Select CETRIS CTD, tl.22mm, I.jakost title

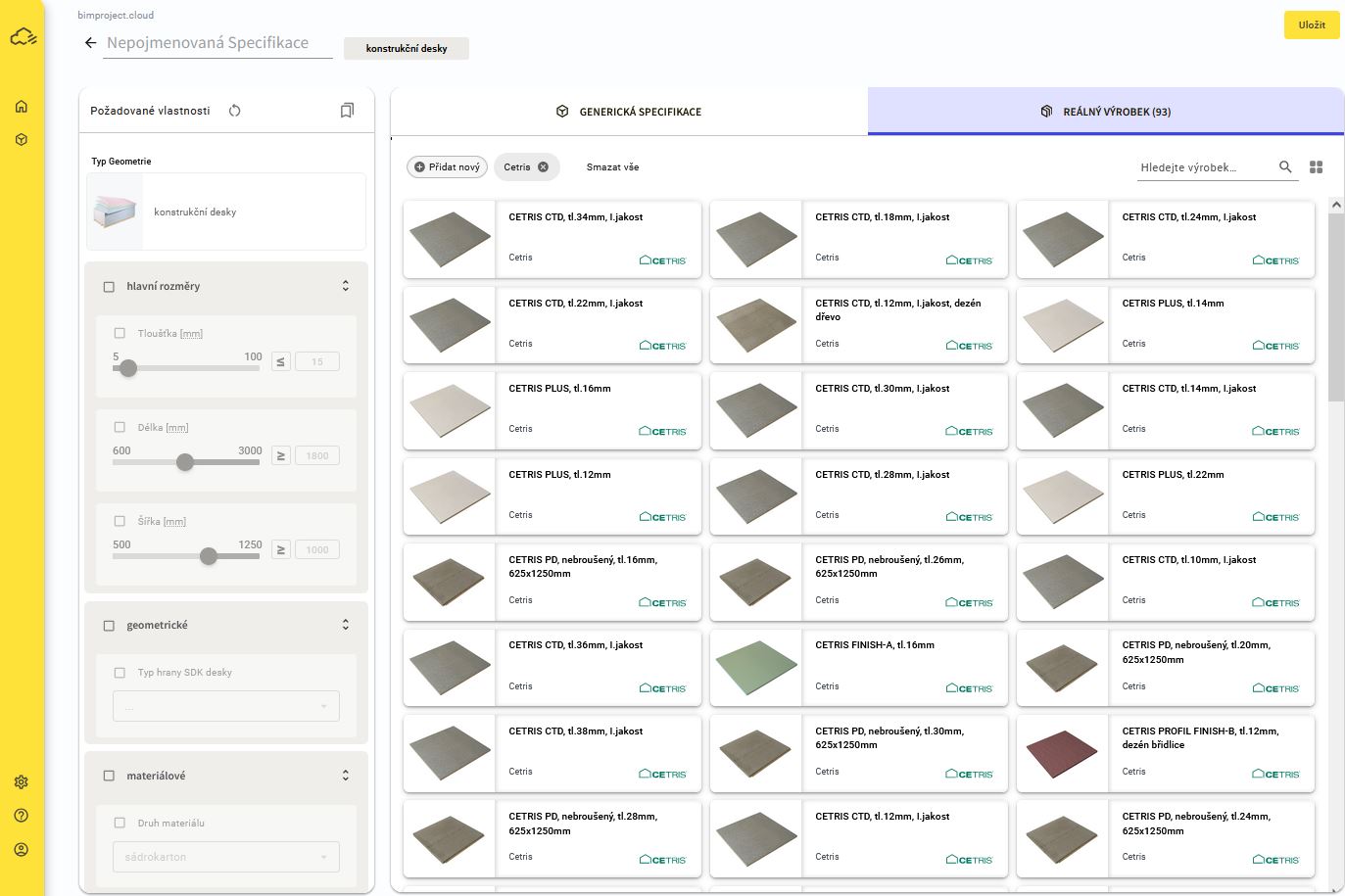pyautogui.click(x=576, y=304)
